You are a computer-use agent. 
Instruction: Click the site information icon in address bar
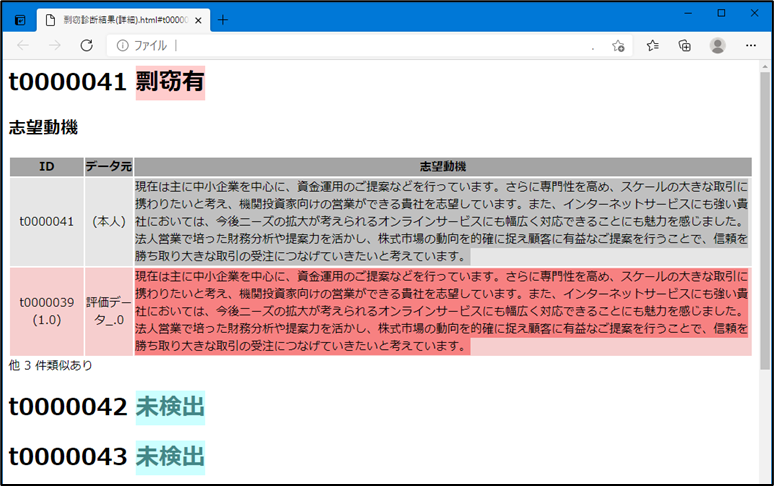(x=124, y=46)
